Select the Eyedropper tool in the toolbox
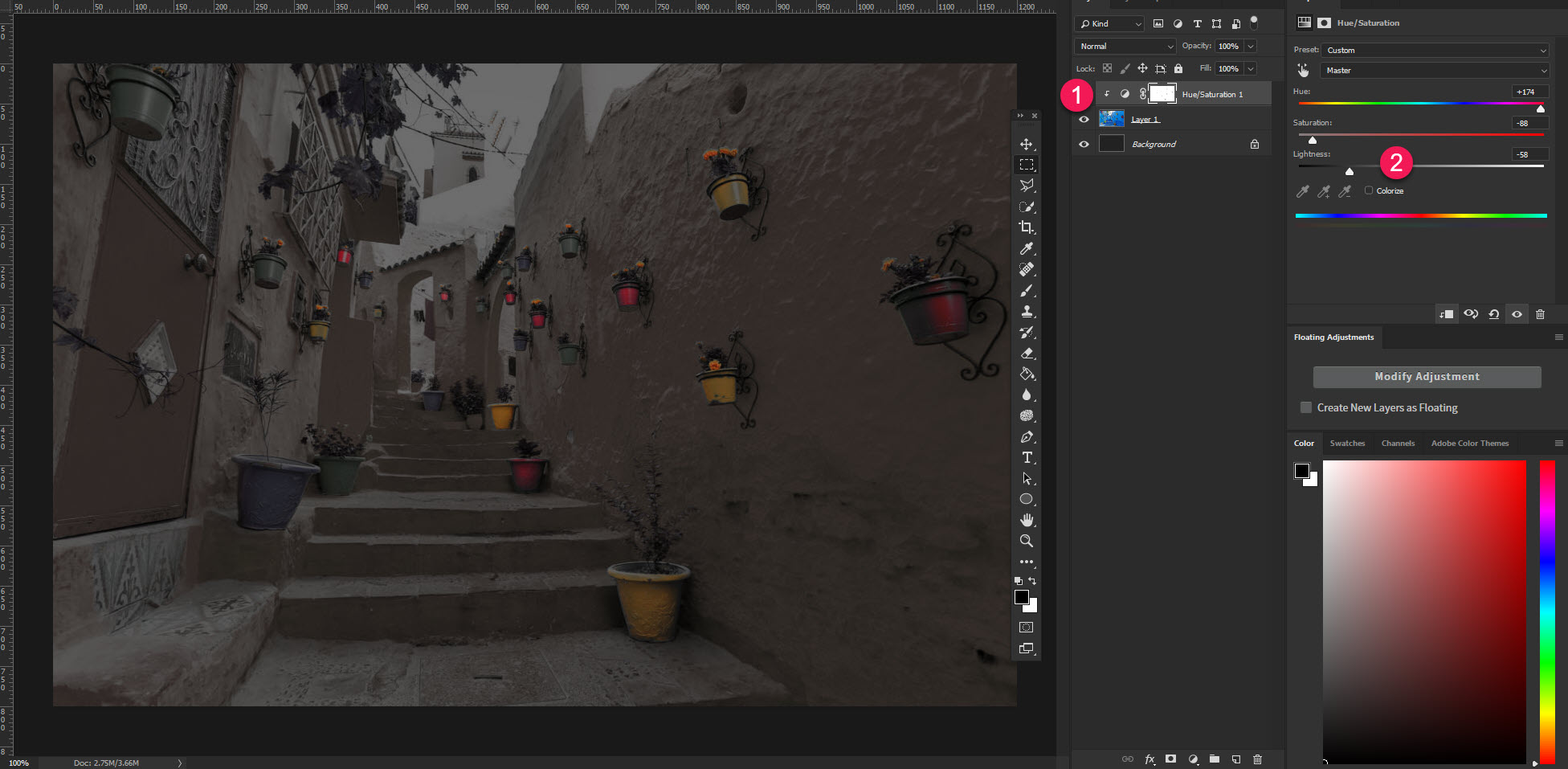This screenshot has width=1568, height=769. (x=1026, y=248)
